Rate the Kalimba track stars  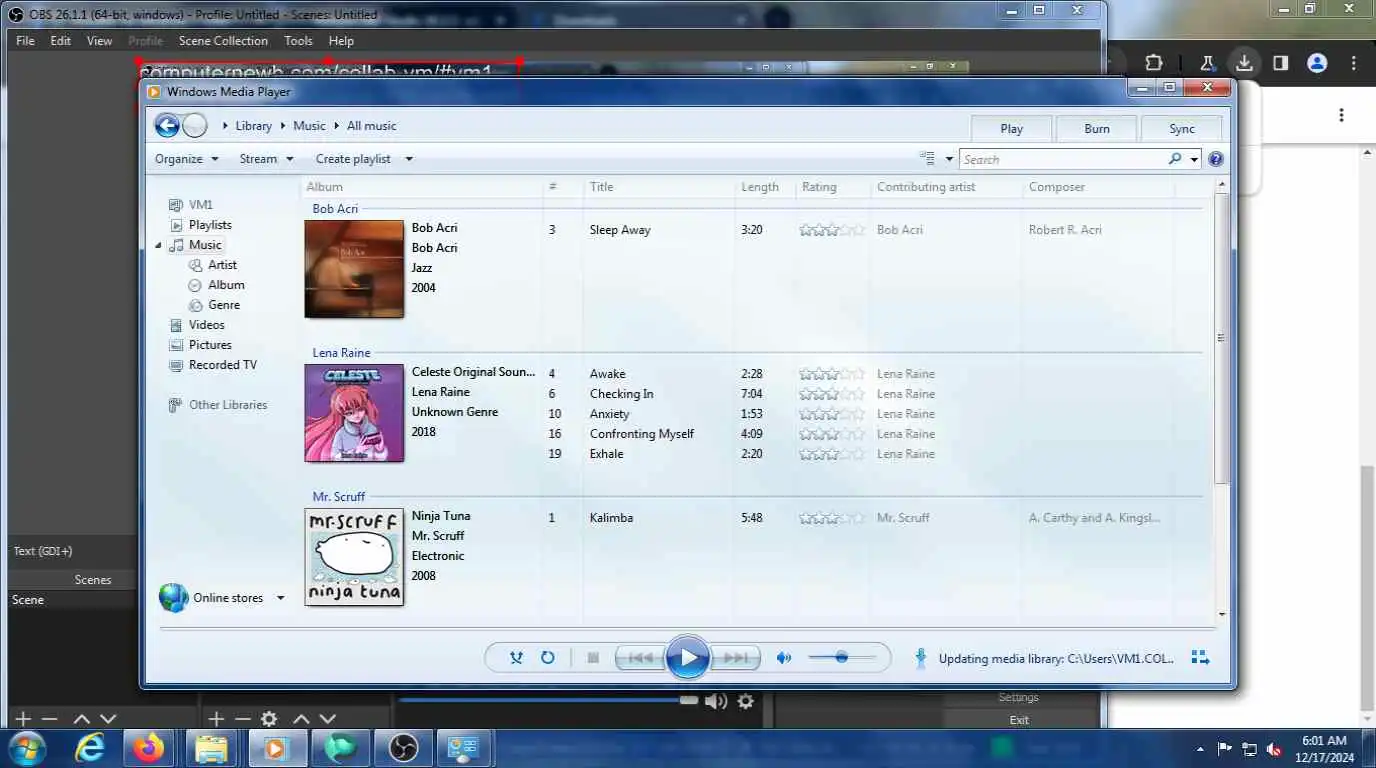(x=832, y=518)
